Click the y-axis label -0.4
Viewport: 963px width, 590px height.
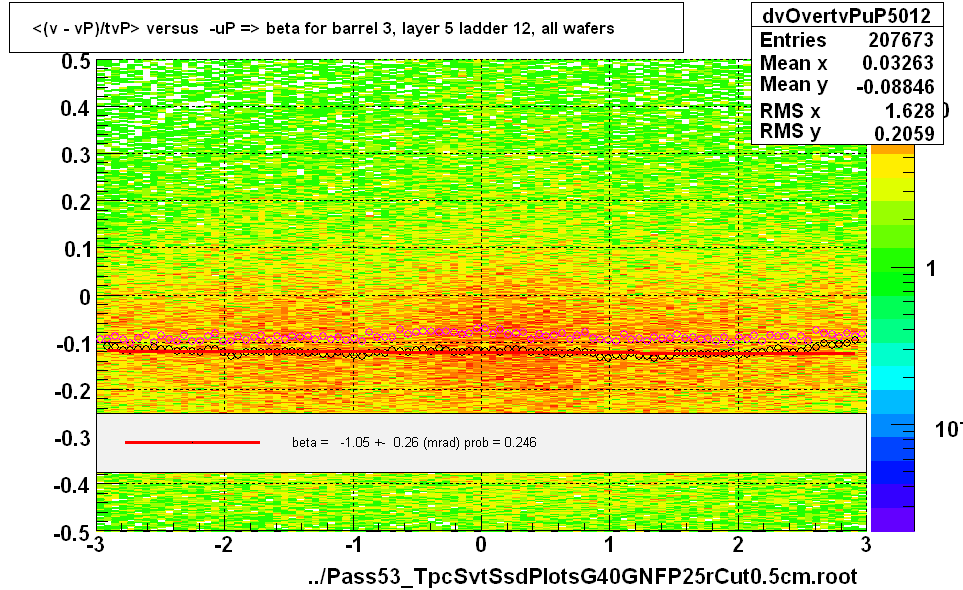coord(72,486)
